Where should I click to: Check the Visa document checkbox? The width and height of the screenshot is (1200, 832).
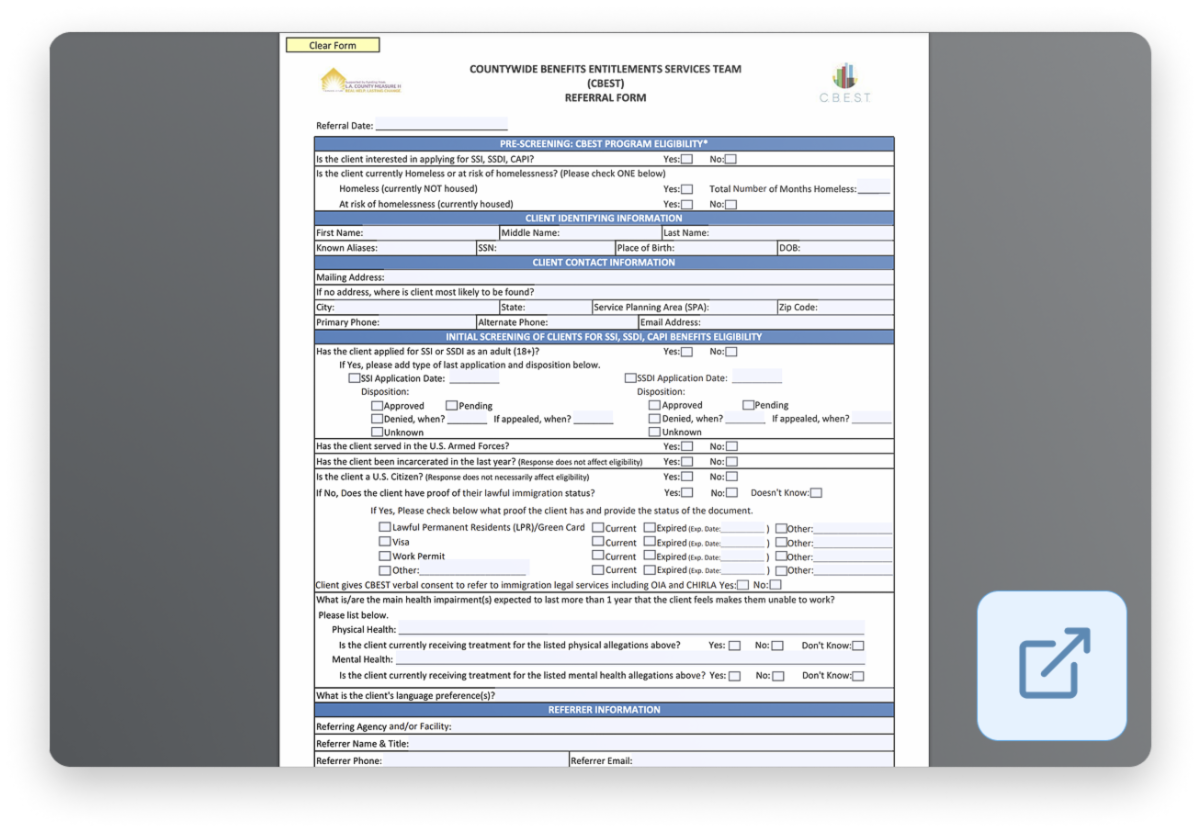[x=385, y=542]
